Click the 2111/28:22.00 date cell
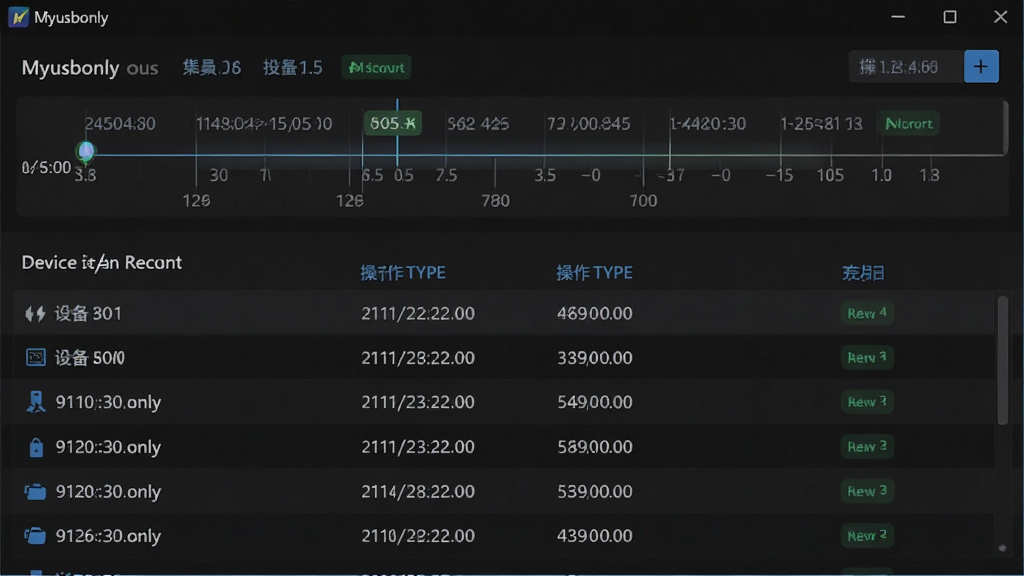 (418, 358)
